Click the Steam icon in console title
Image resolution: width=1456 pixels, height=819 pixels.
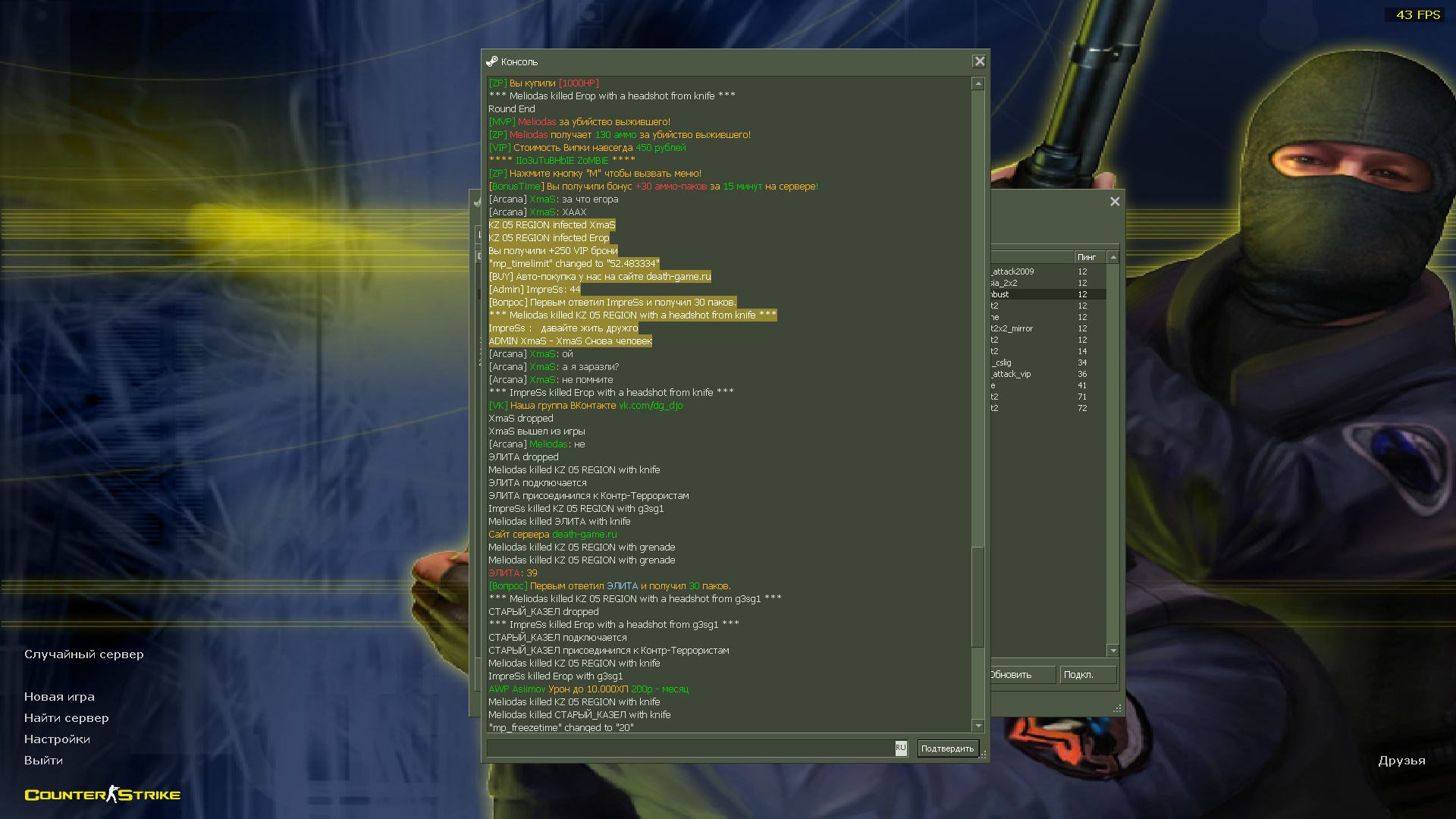click(492, 61)
